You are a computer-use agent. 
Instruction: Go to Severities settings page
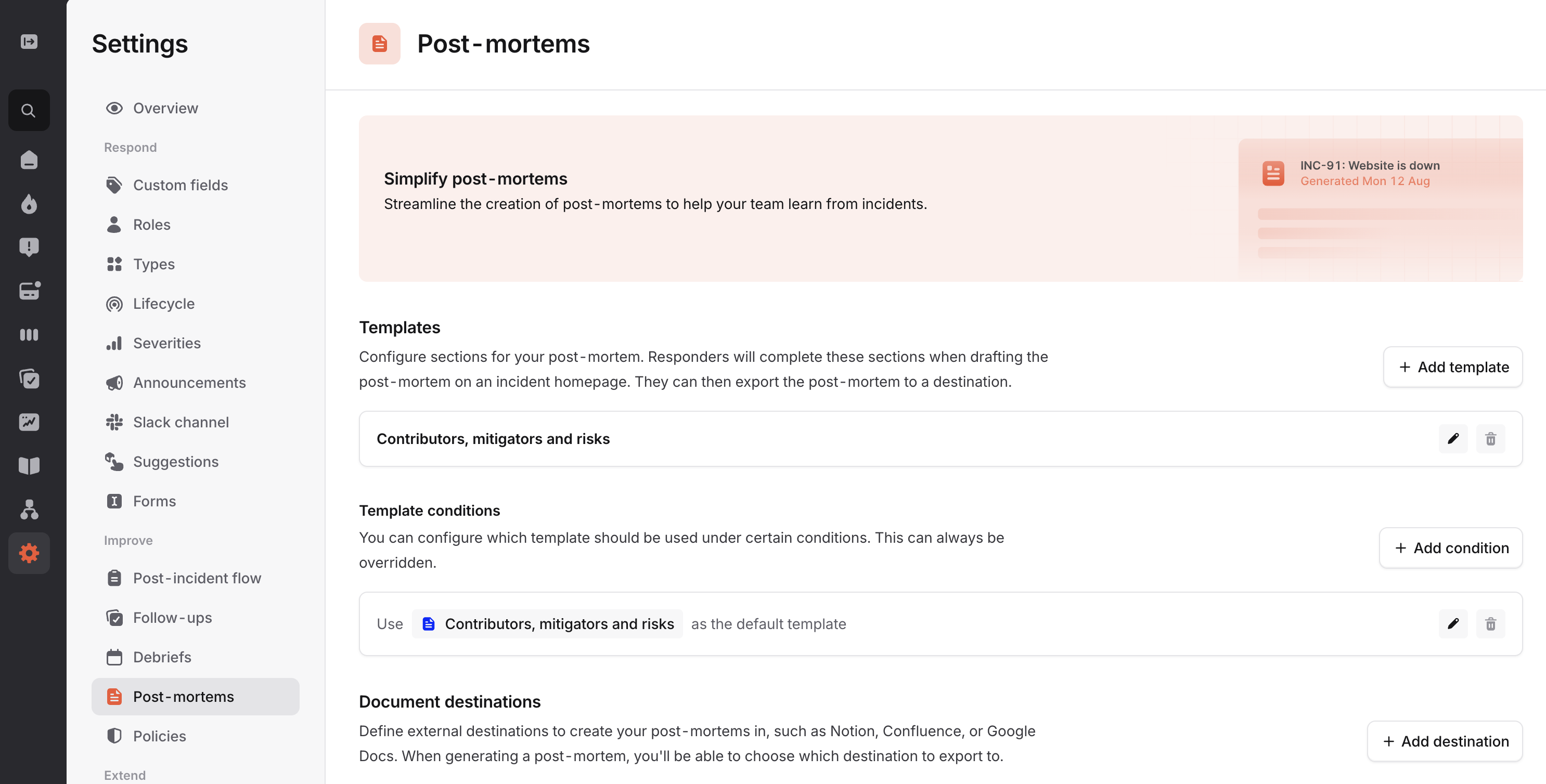pos(166,343)
